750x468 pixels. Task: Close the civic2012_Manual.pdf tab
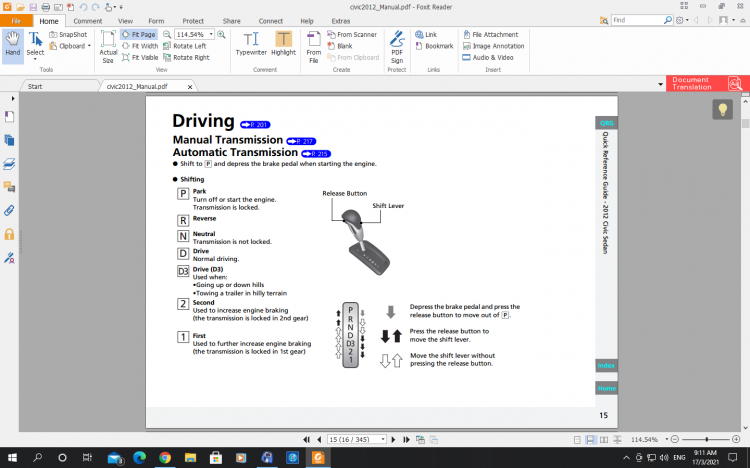(190, 87)
